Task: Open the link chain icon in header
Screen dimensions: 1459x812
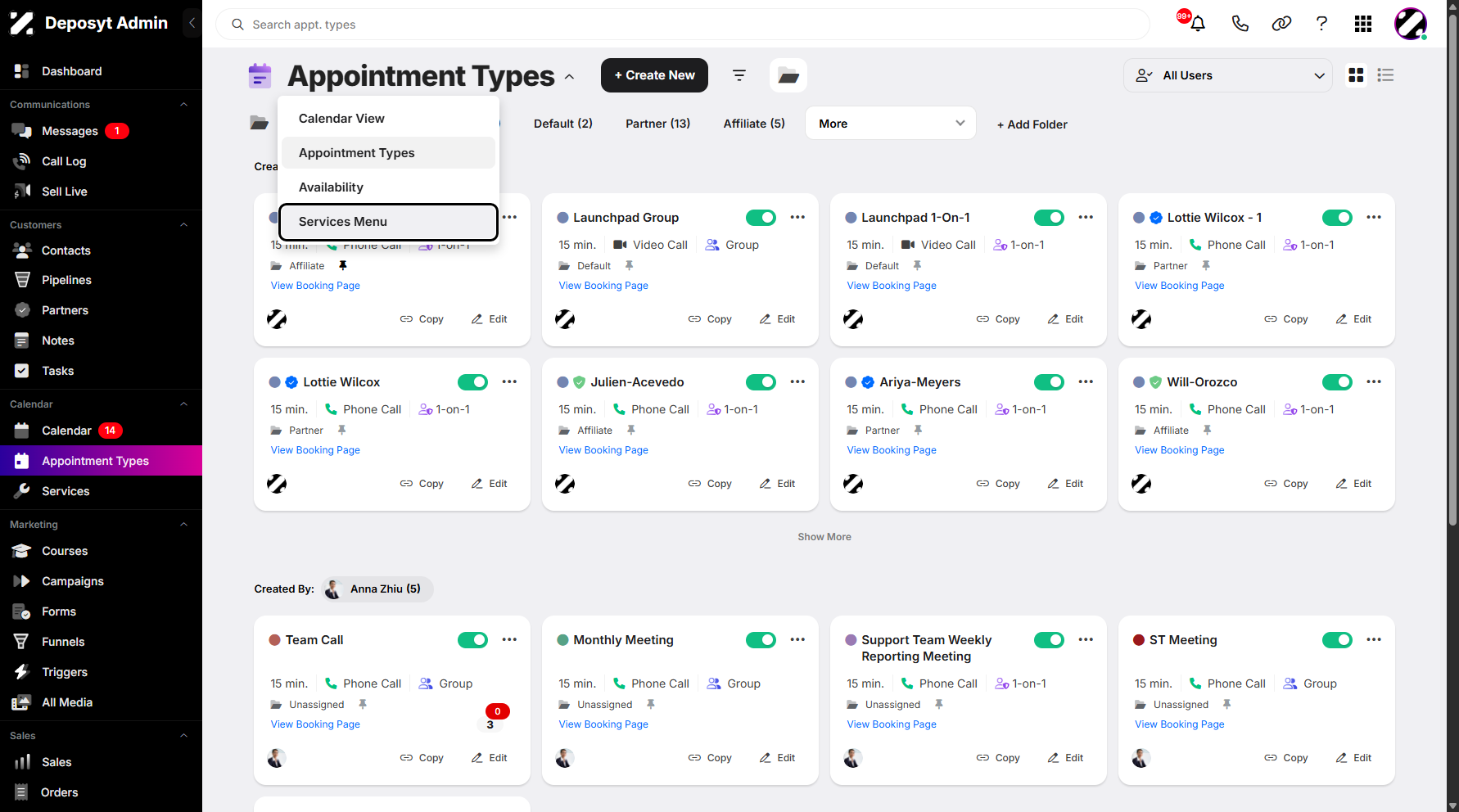Action: pyautogui.click(x=1281, y=24)
